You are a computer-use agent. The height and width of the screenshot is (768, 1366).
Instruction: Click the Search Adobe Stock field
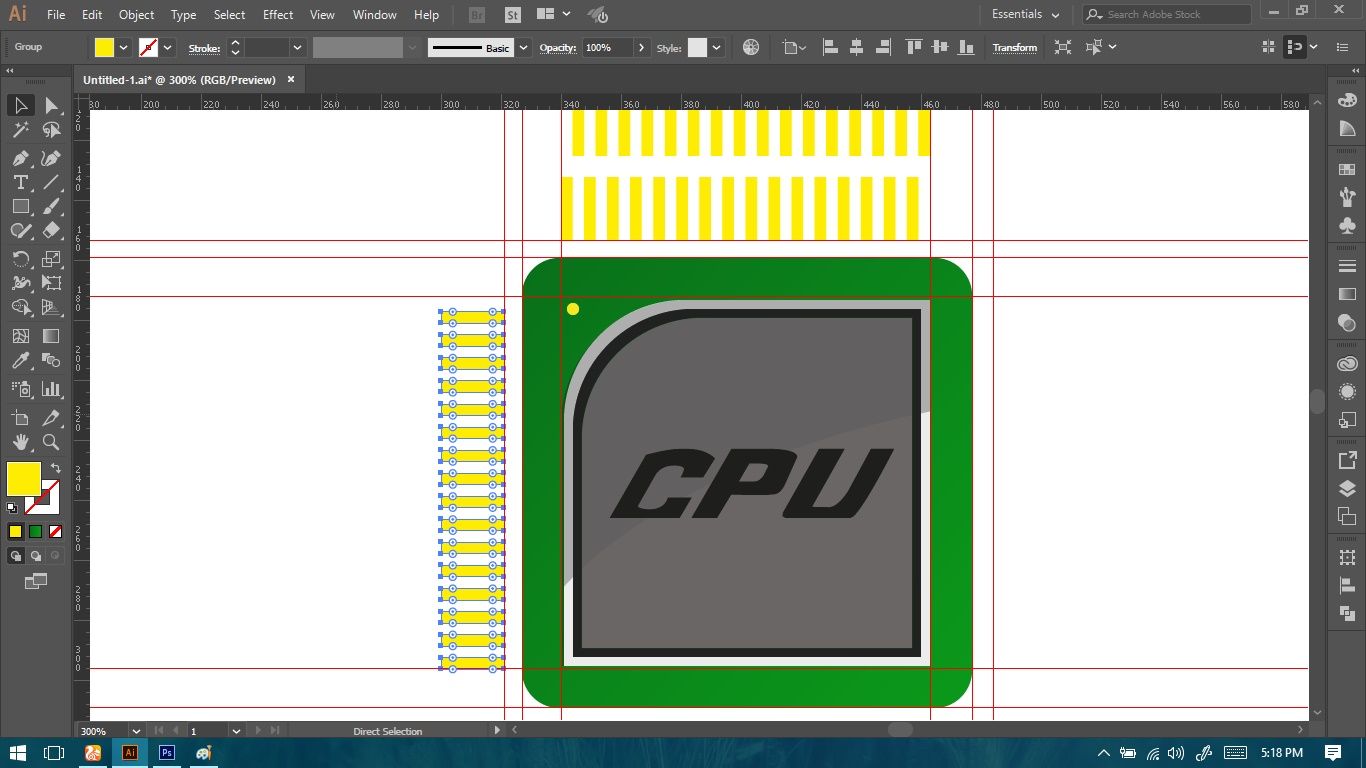coord(1166,14)
